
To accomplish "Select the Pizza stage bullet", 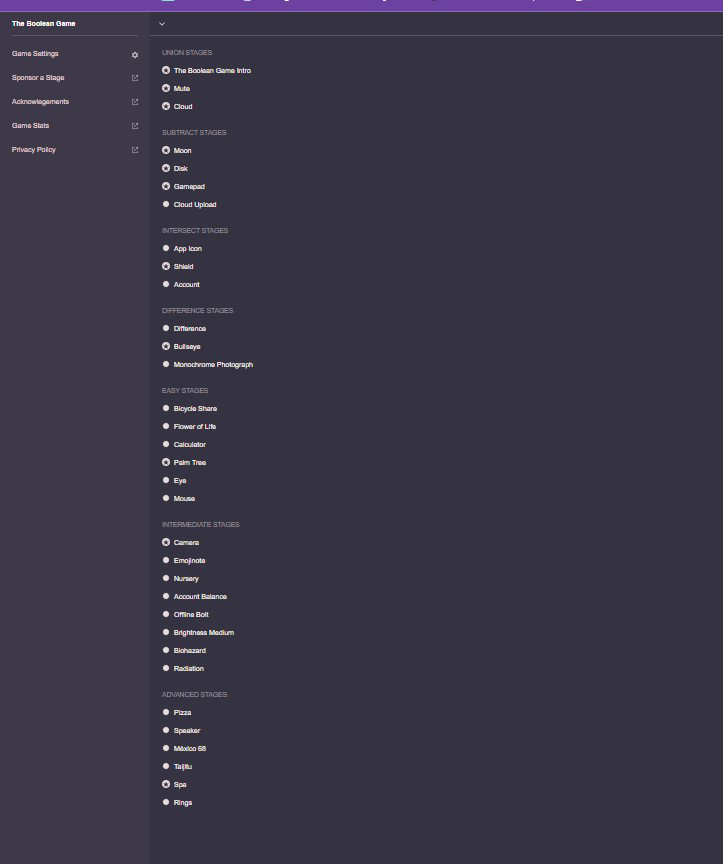I will point(166,713).
